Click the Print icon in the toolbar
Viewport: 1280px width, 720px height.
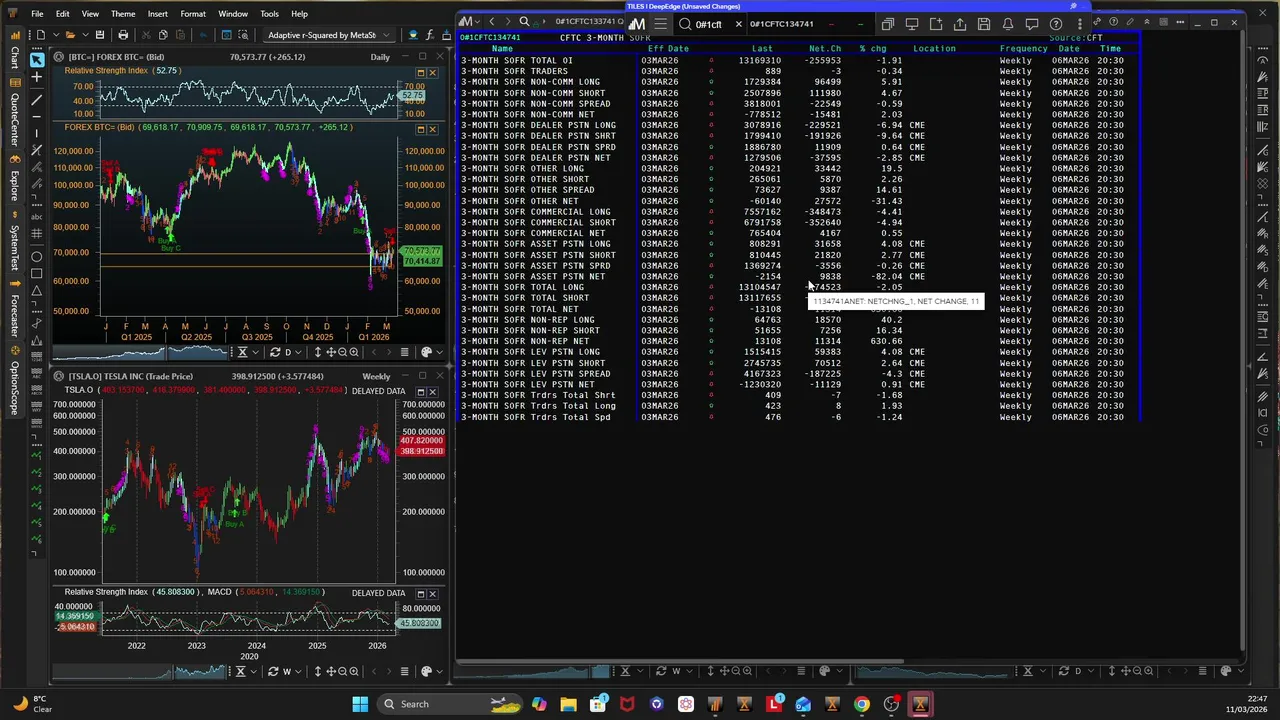click(123, 35)
